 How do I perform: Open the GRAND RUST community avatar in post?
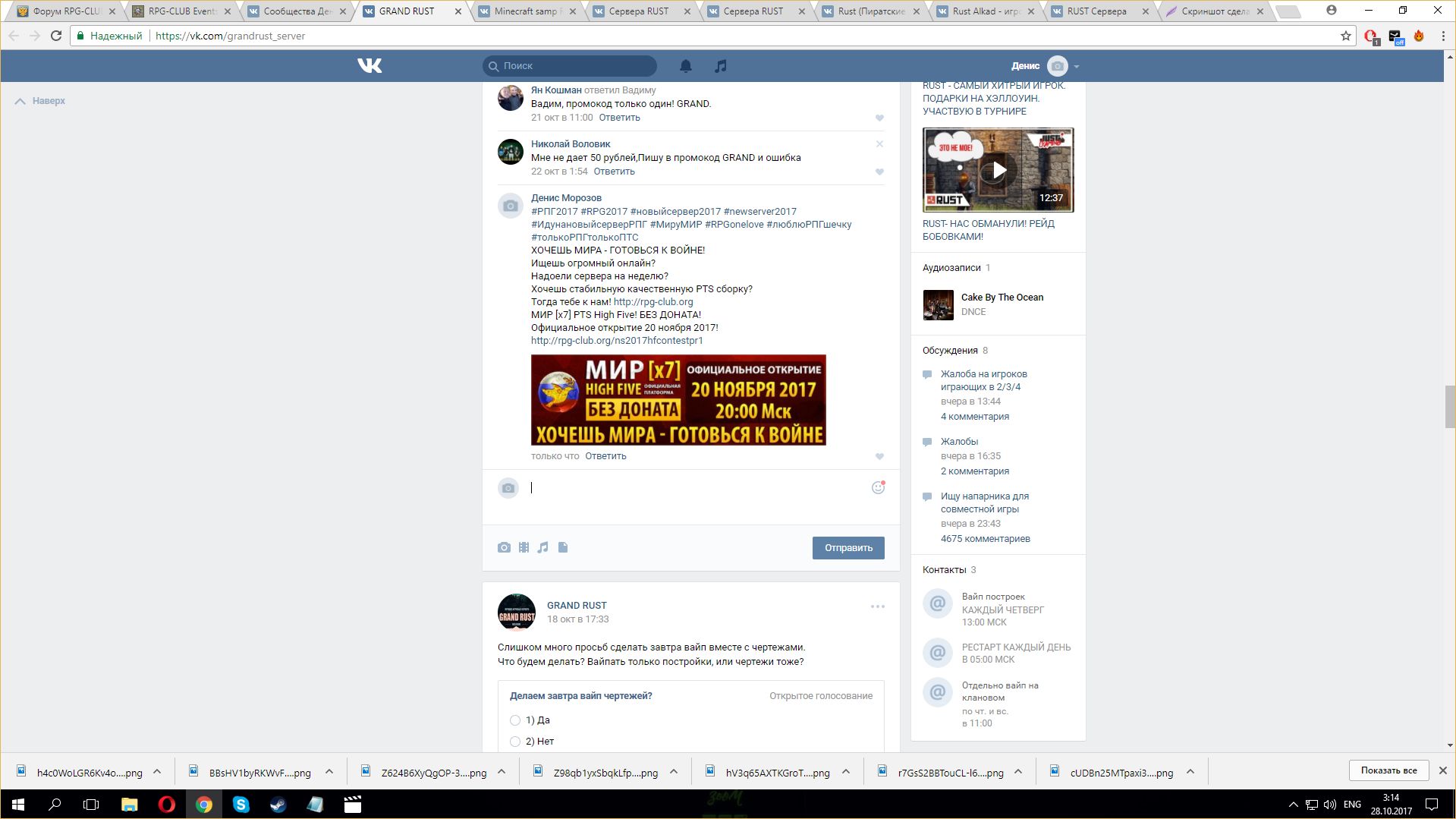tap(517, 613)
